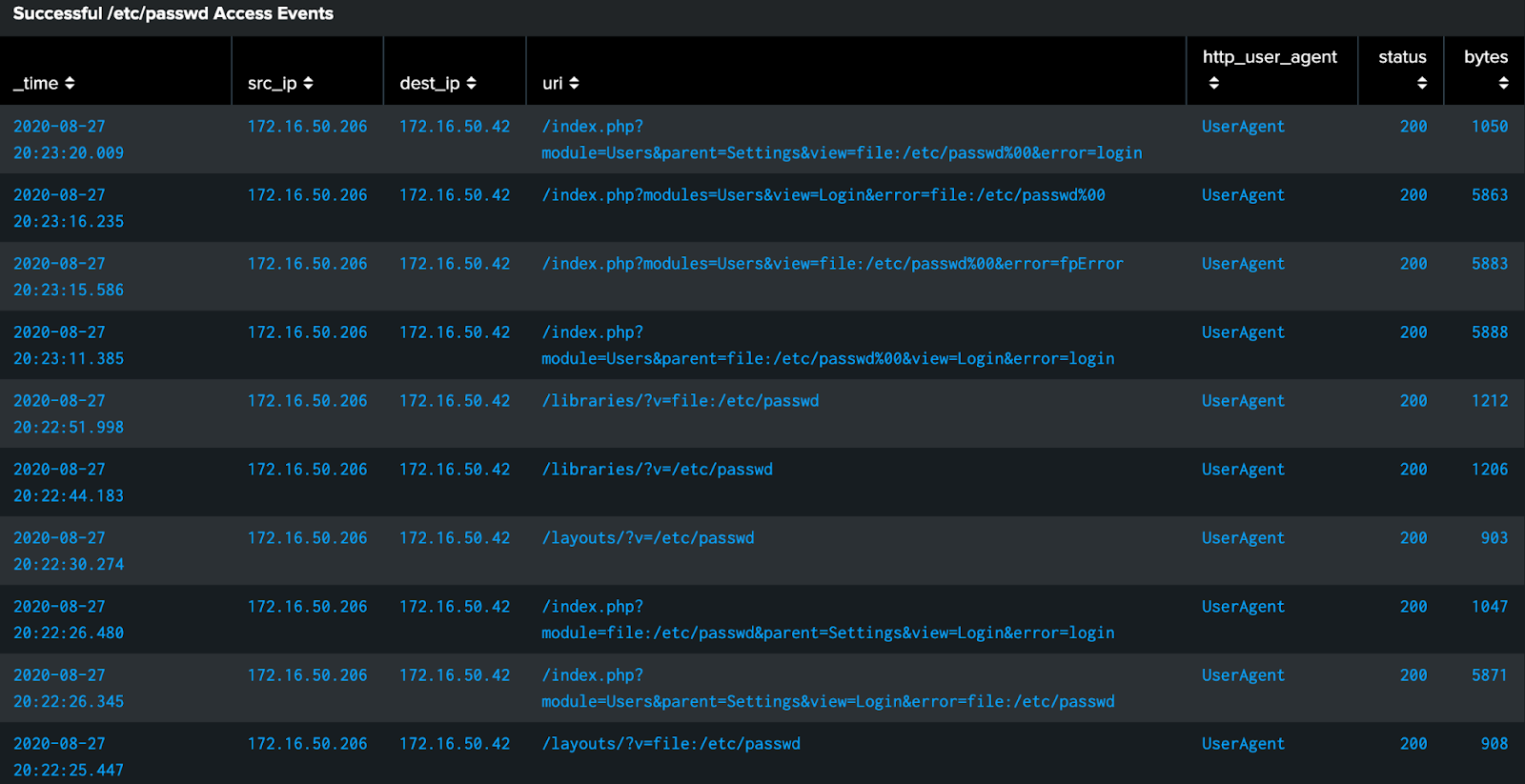Select the src_ip value 172.16.50.206 in first row

307,126
